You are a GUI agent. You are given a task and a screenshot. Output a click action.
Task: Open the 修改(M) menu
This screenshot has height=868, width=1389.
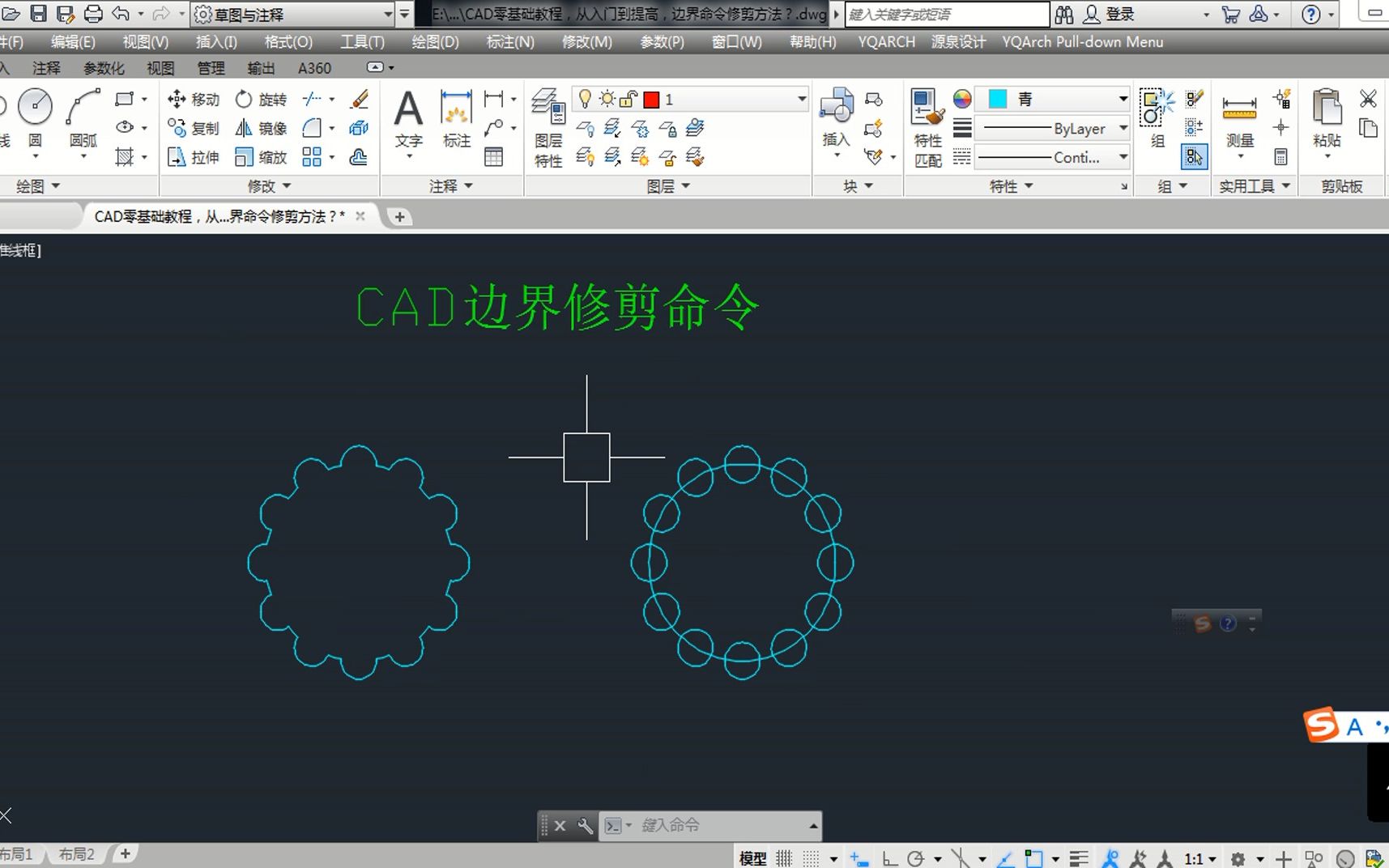[x=586, y=41]
